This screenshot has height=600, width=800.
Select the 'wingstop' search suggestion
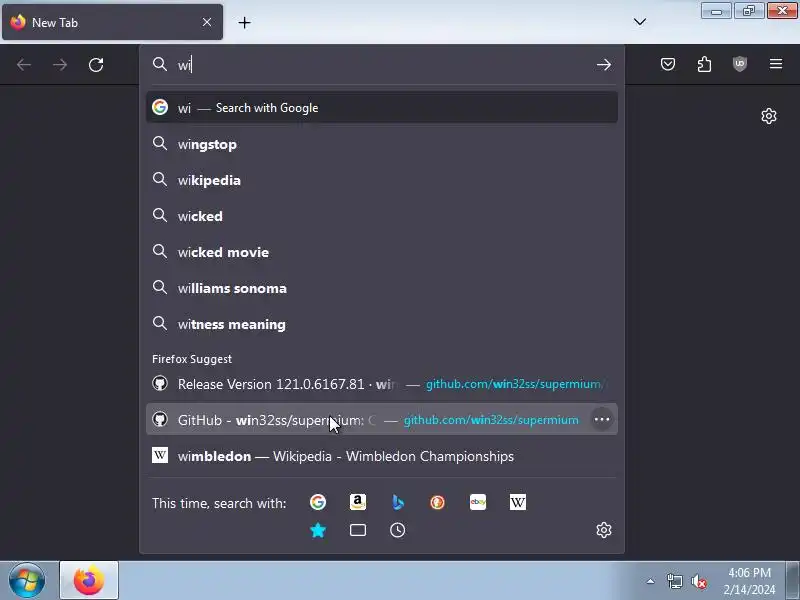pyautogui.click(x=382, y=144)
